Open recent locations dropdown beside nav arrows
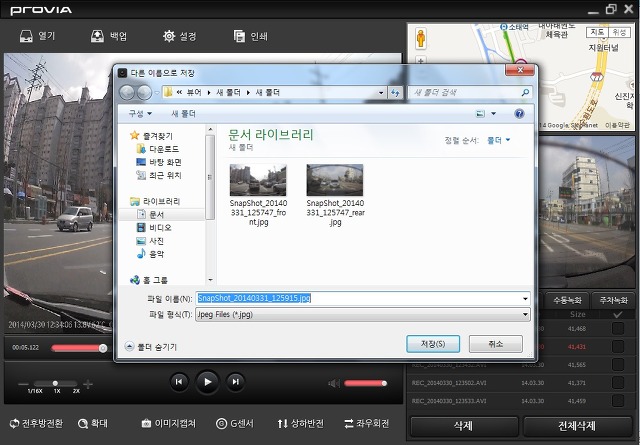Screen dimensions: 640x445 [x=157, y=93]
